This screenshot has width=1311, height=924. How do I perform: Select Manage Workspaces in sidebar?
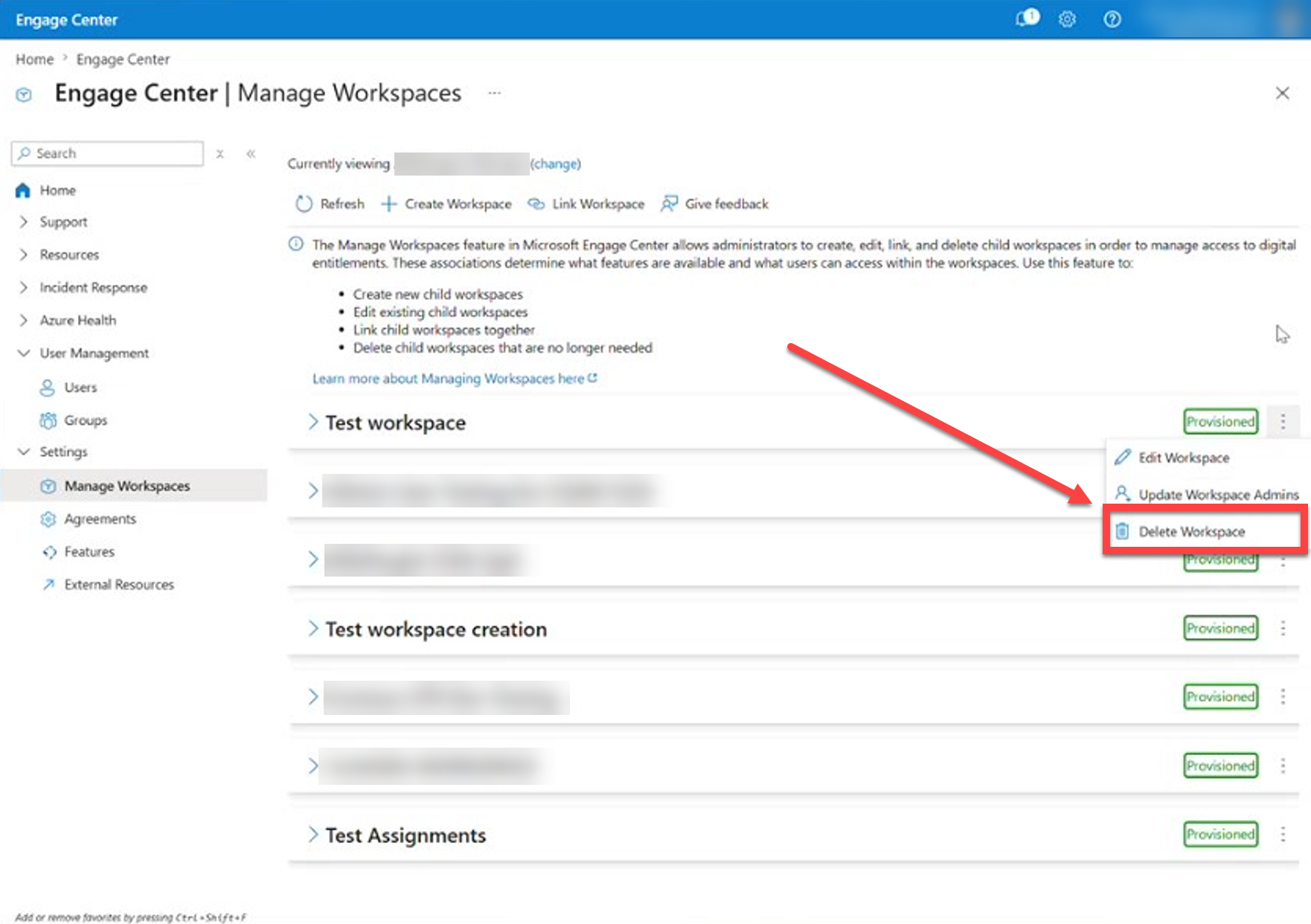point(134,486)
